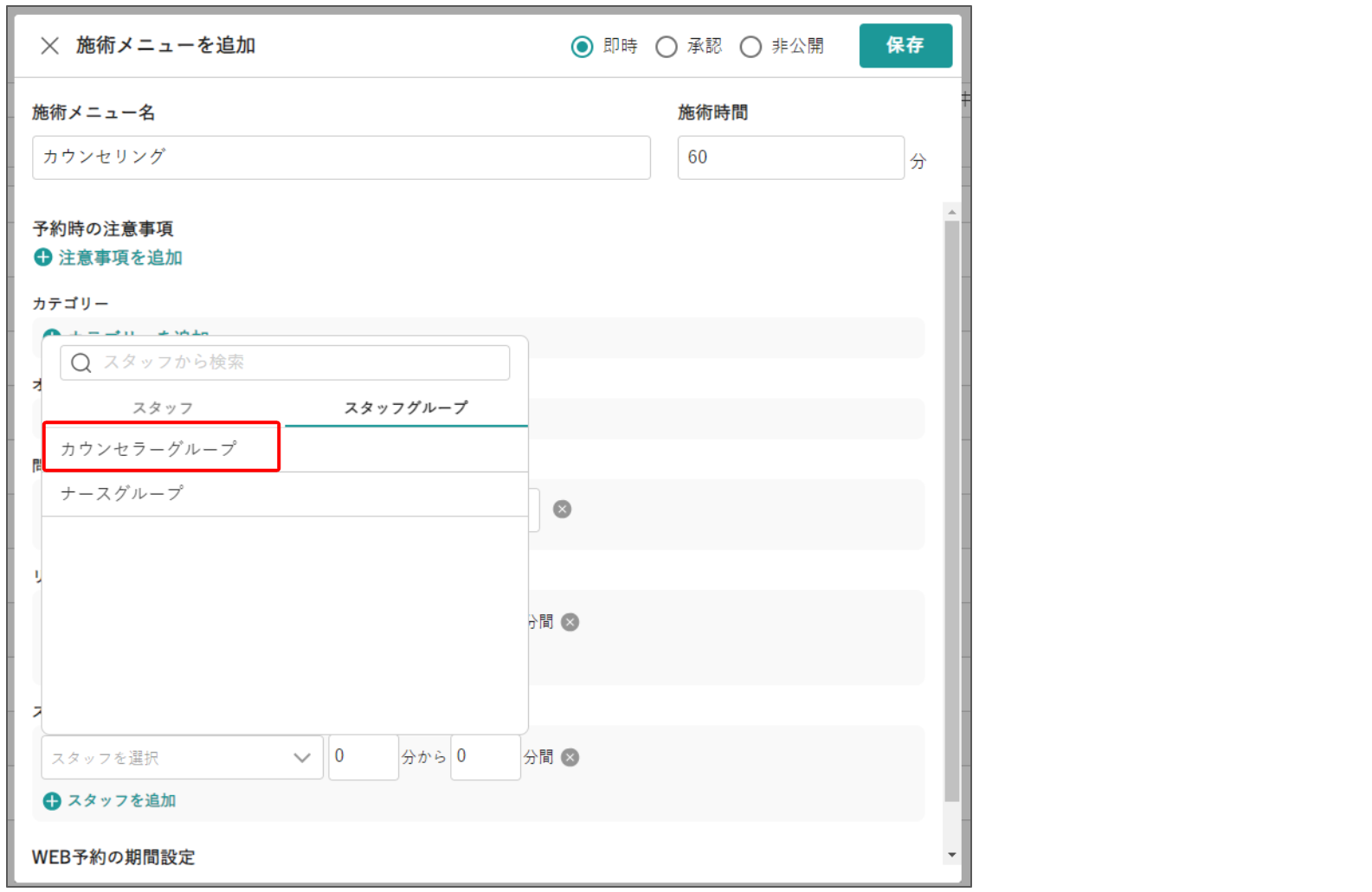1372x892 pixels.
Task: Click the 施術時間 minutes field
Action: pyautogui.click(x=789, y=157)
